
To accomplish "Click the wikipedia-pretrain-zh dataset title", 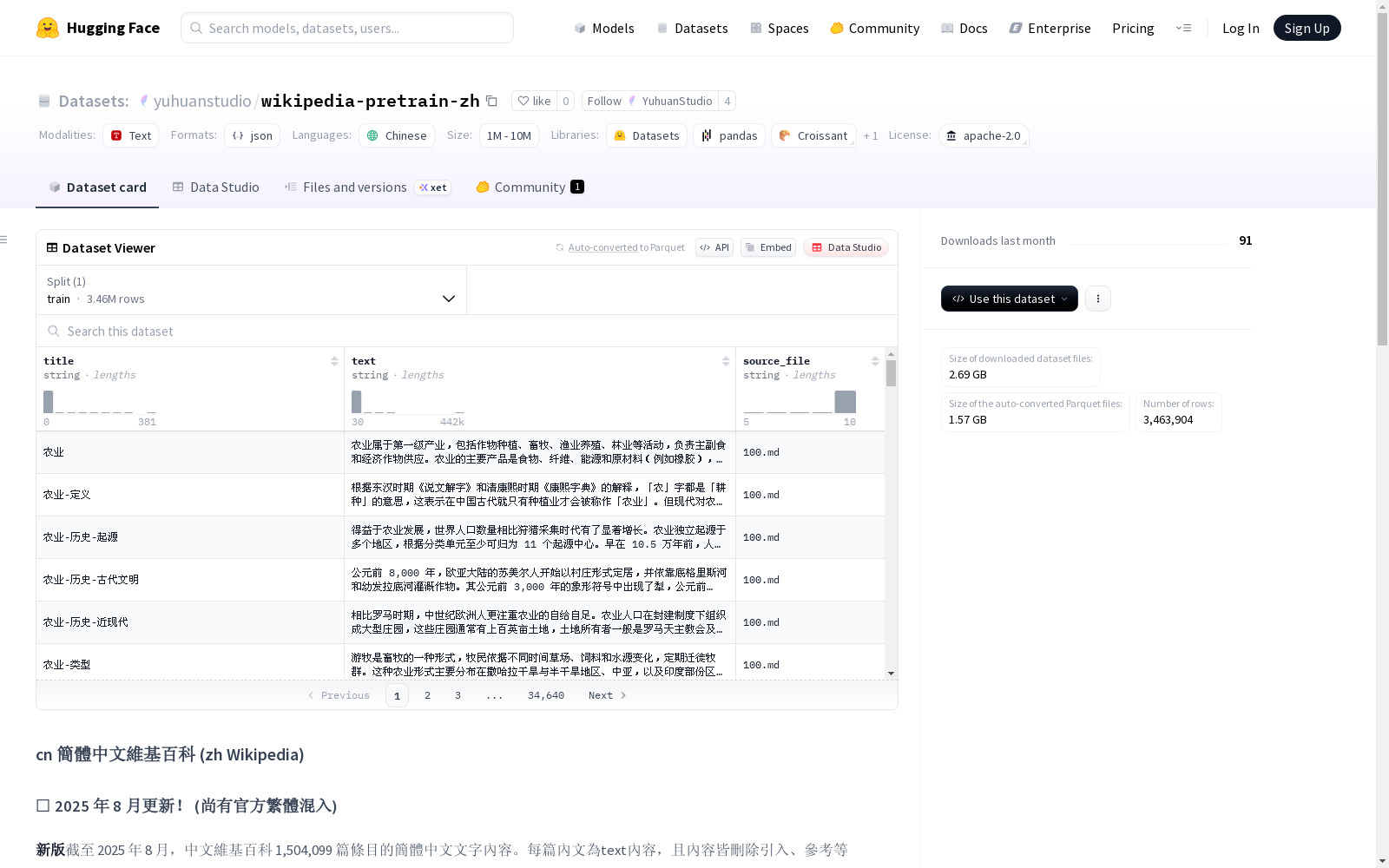I will pos(371,101).
